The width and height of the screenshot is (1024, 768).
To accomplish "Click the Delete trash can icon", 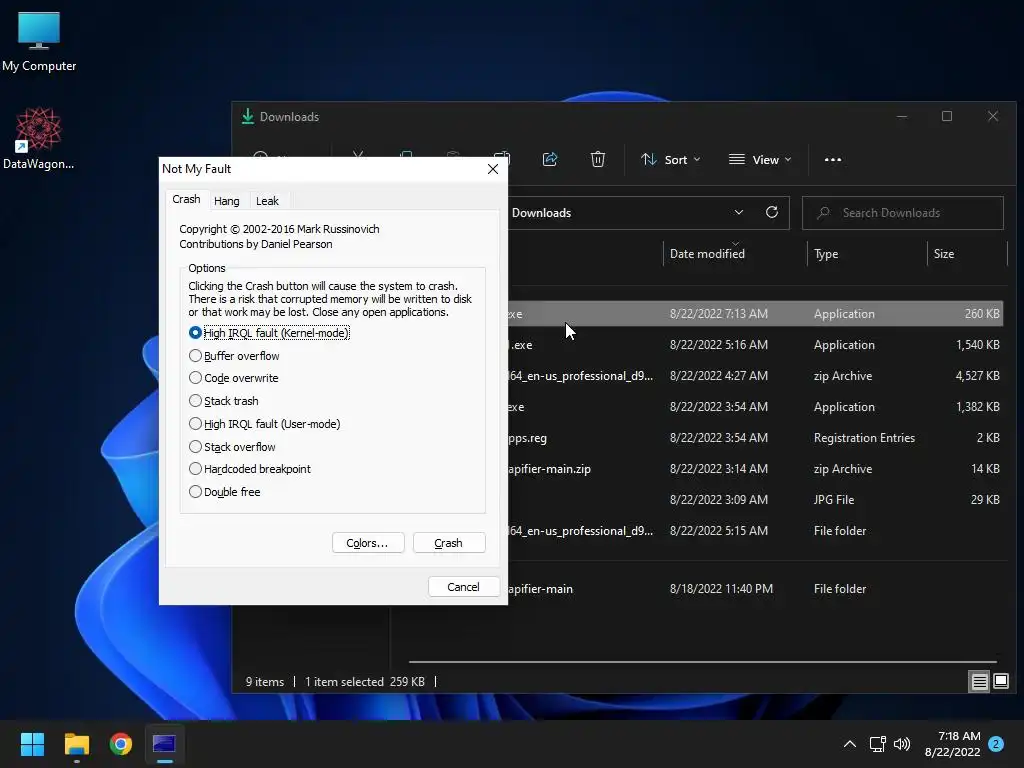I will pyautogui.click(x=598, y=159).
